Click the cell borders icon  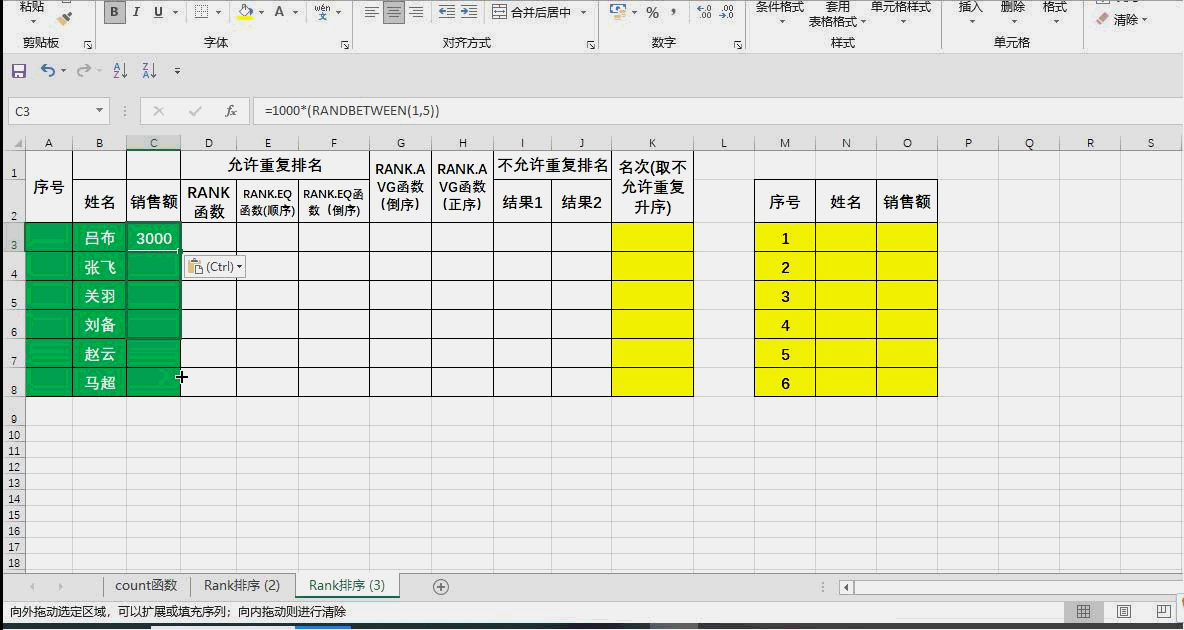202,11
